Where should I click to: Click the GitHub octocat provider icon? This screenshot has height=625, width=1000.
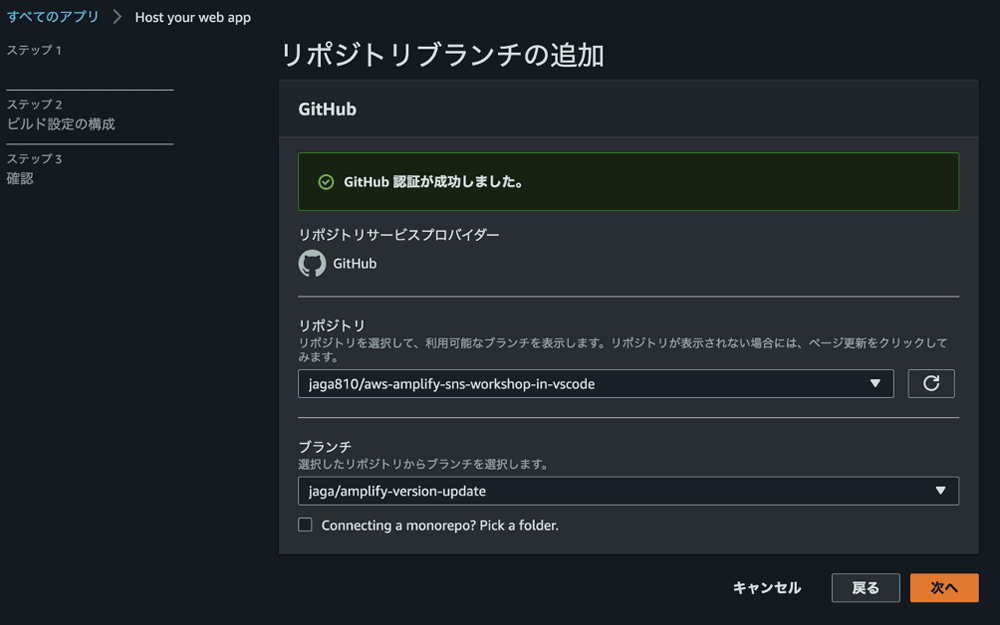pos(312,263)
